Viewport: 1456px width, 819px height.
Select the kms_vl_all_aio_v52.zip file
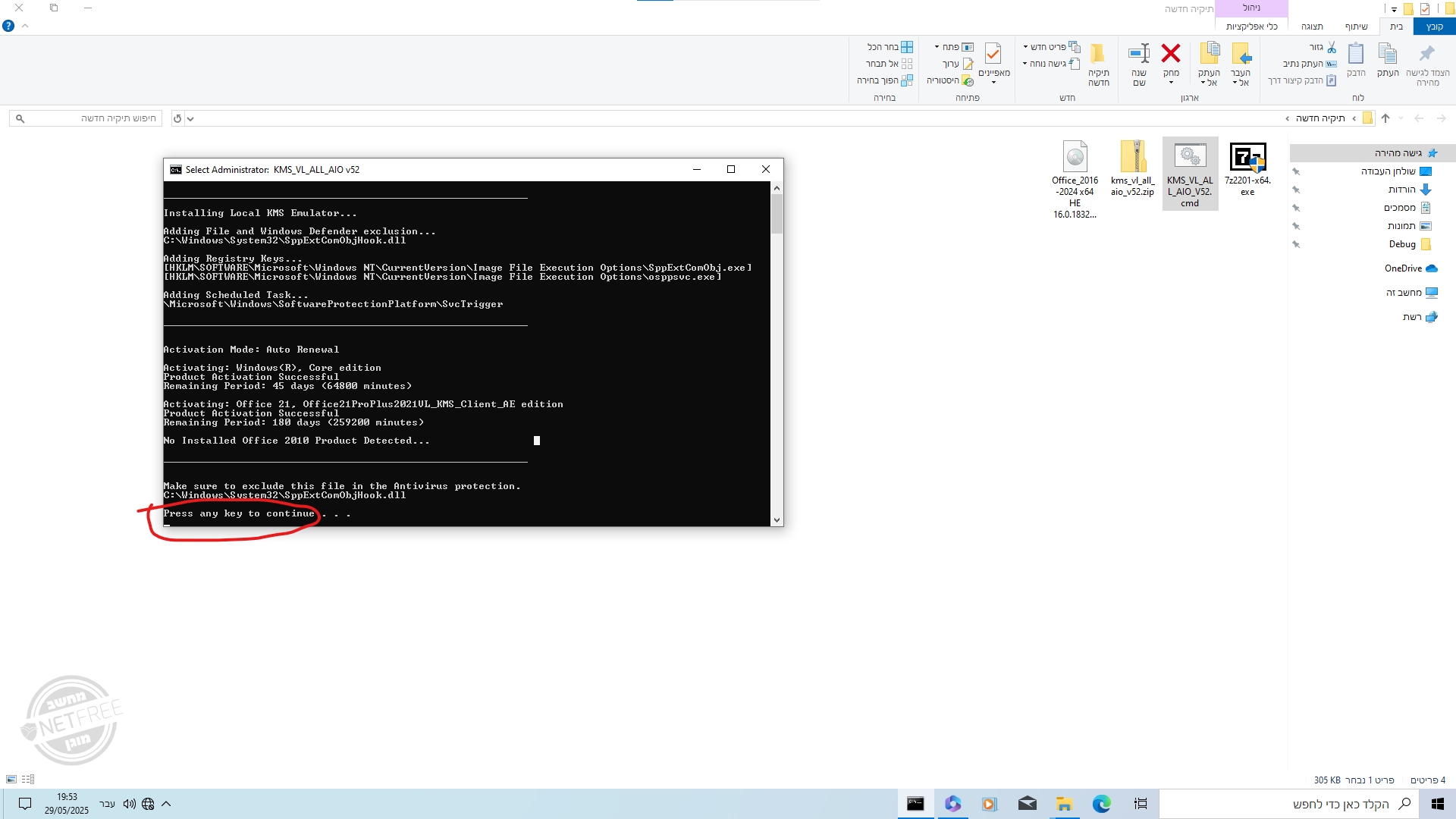(1132, 168)
